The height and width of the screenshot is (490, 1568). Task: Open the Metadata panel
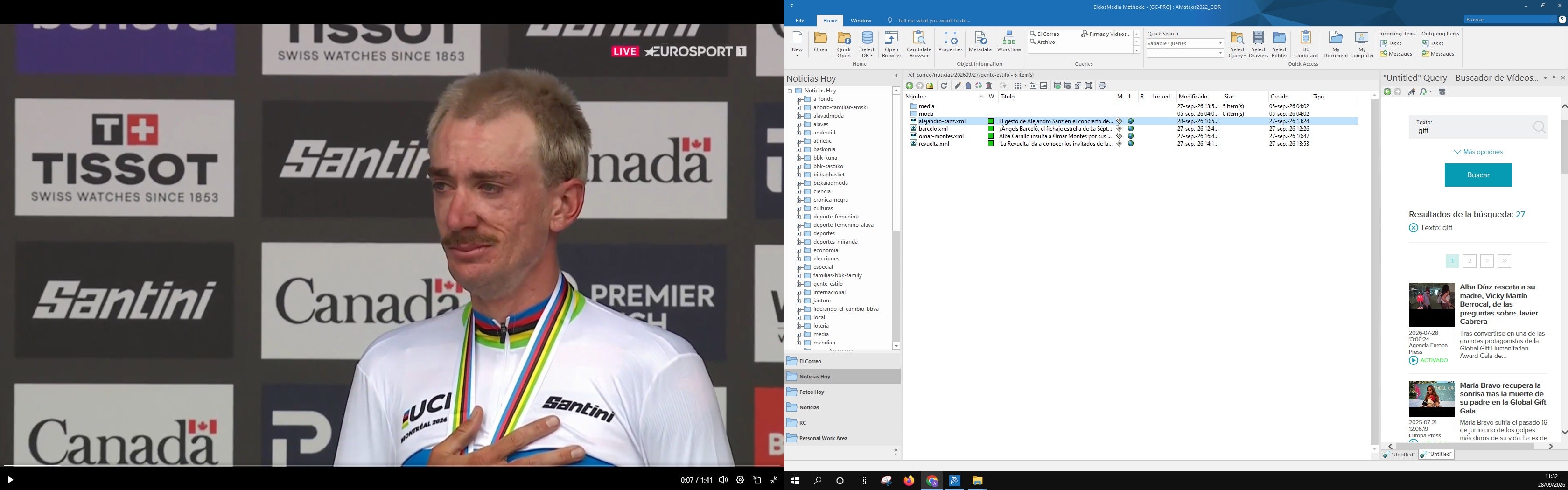point(980,42)
